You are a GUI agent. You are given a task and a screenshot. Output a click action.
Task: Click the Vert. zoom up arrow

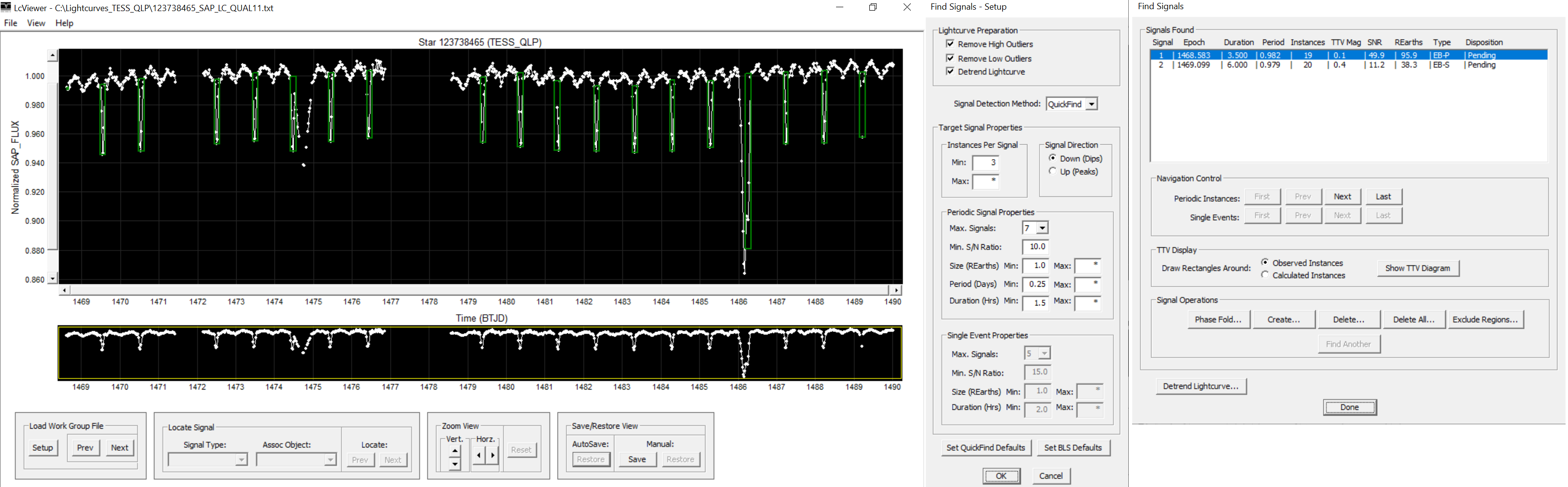pos(455,451)
